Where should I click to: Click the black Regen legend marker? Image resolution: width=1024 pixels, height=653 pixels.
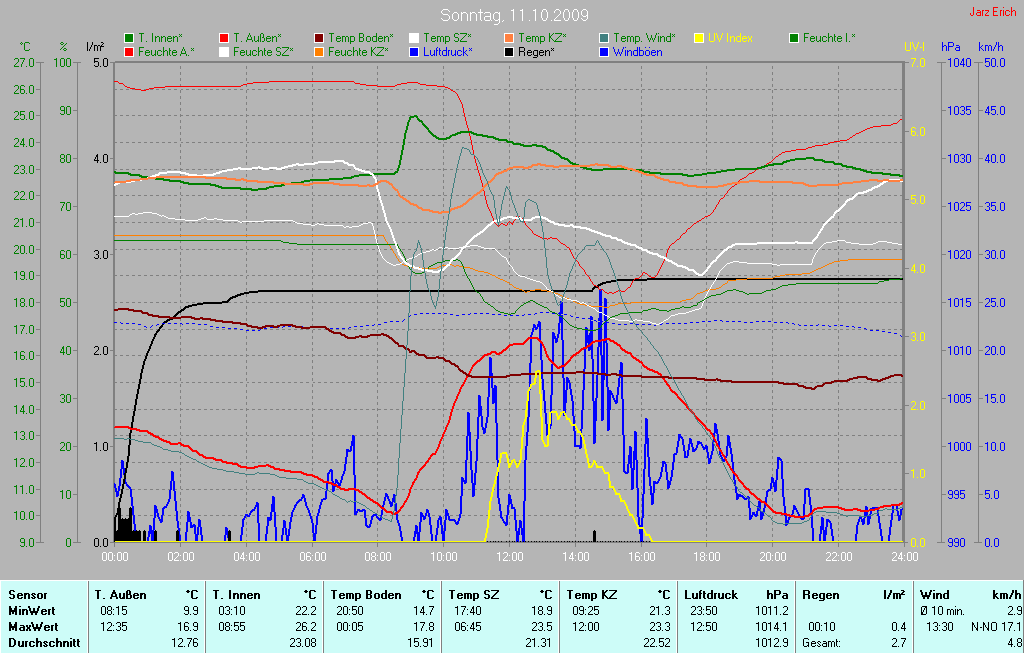509,51
